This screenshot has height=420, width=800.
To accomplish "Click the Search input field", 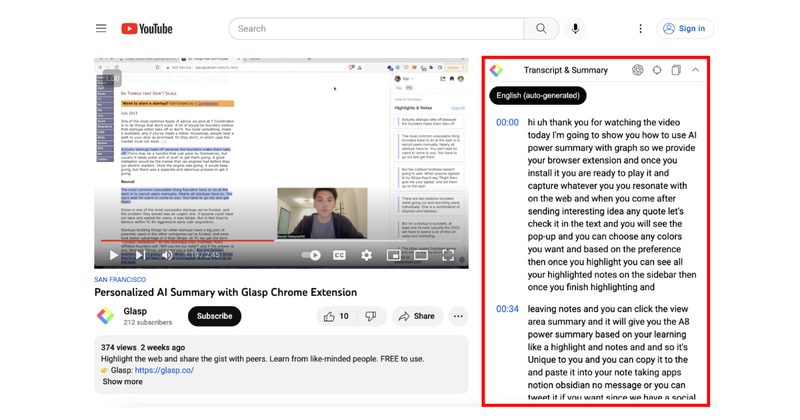I will pos(376,29).
